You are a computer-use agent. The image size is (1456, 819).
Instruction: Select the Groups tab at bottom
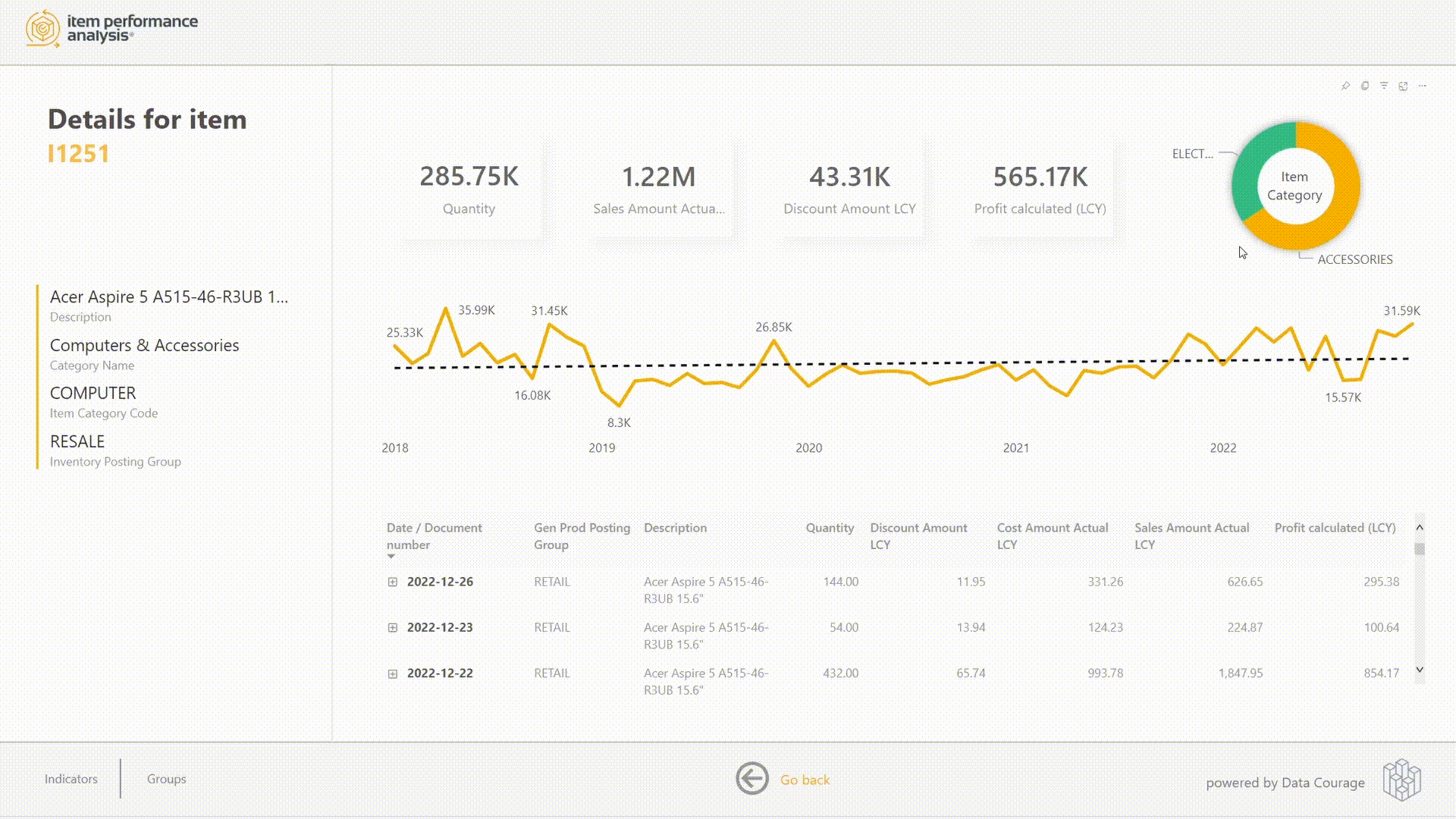coord(166,779)
